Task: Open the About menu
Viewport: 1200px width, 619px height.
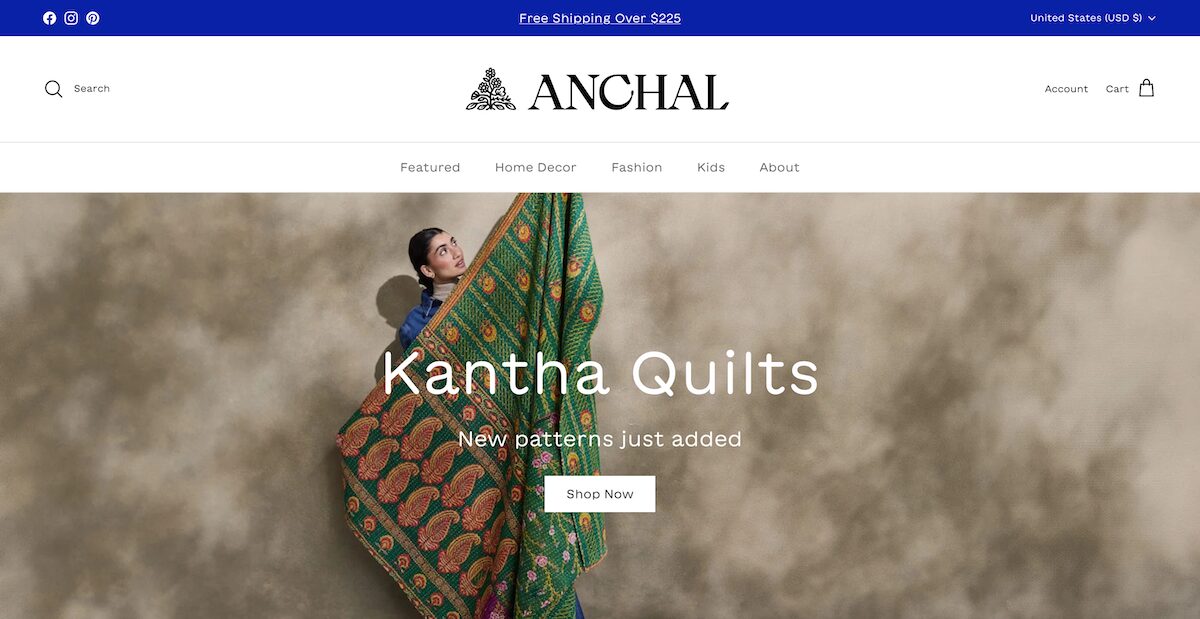Action: 780,167
